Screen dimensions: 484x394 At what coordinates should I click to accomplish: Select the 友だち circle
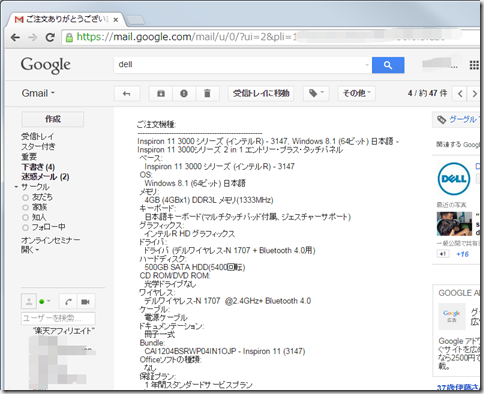tap(42, 197)
